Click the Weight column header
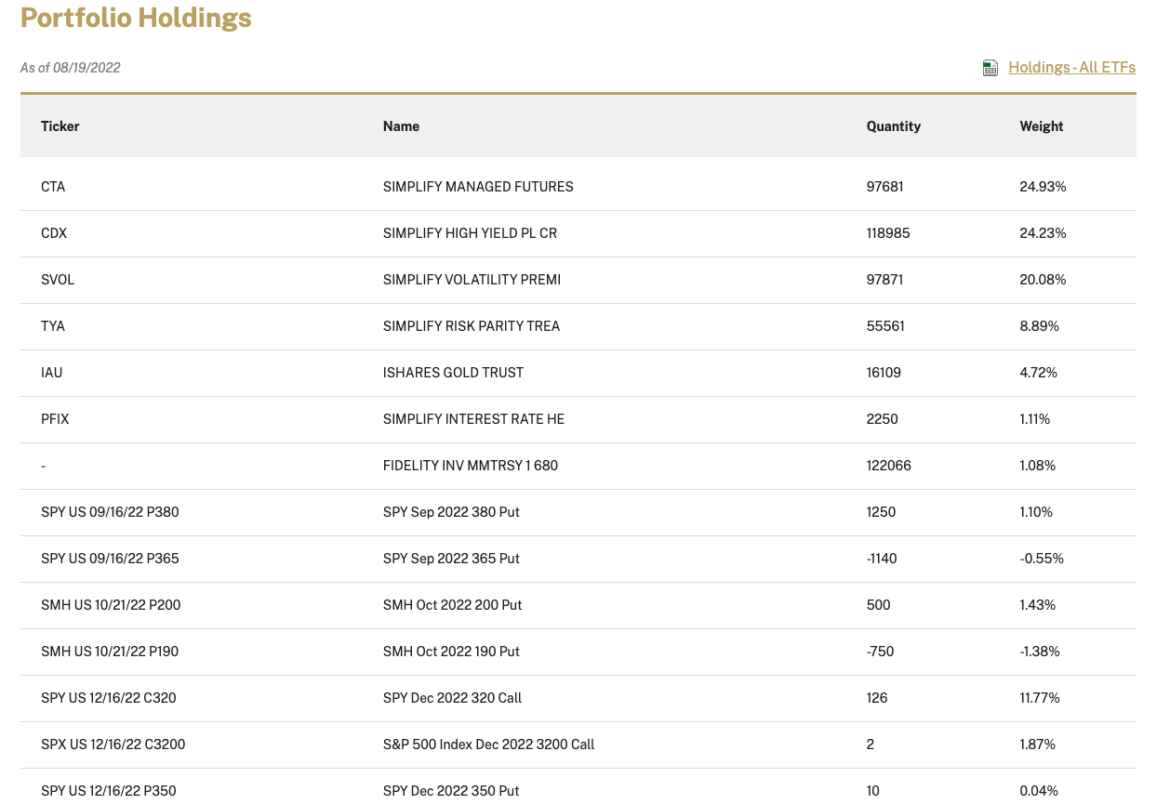This screenshot has width=1170, height=804. pos(1041,126)
